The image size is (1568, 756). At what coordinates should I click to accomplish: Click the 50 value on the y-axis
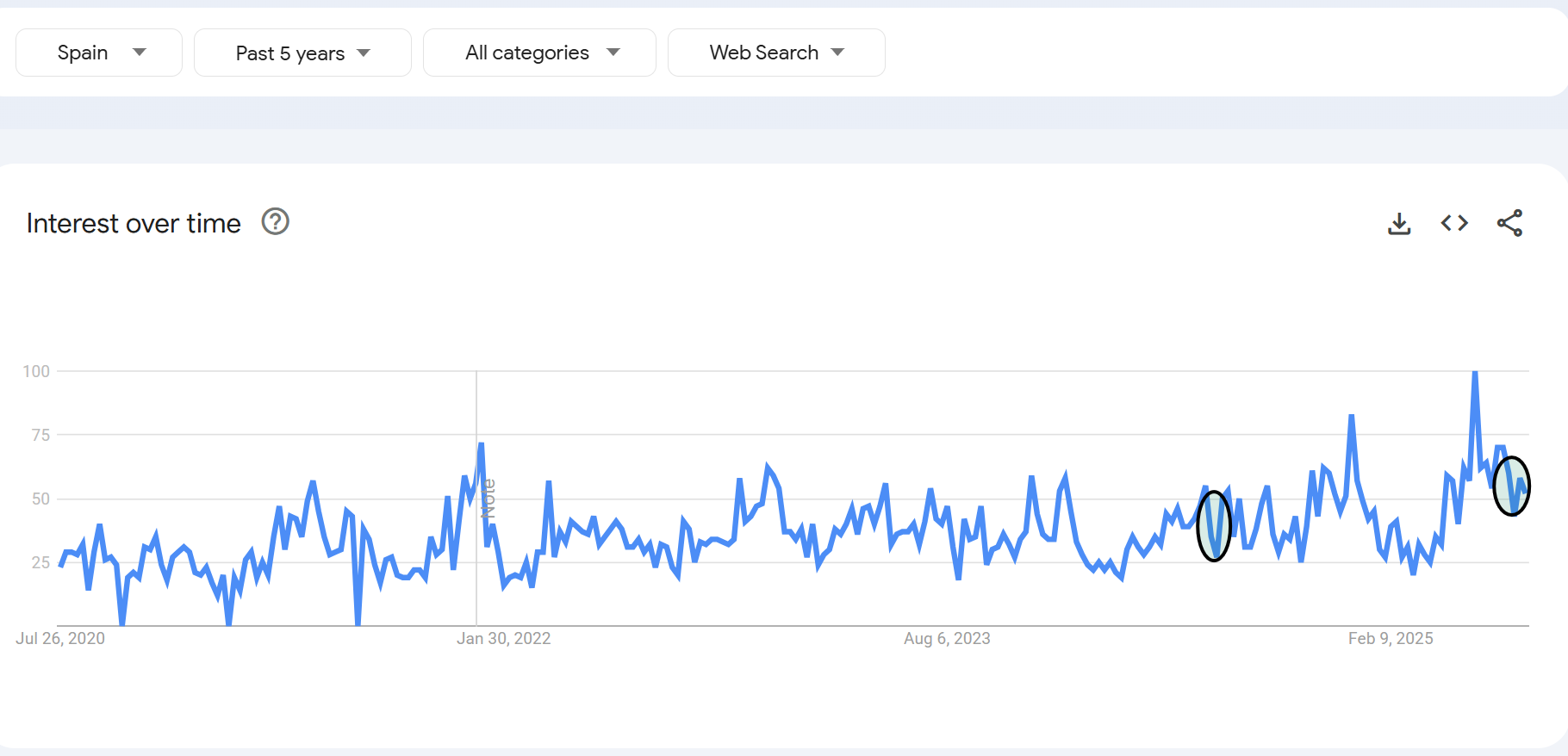pos(40,499)
